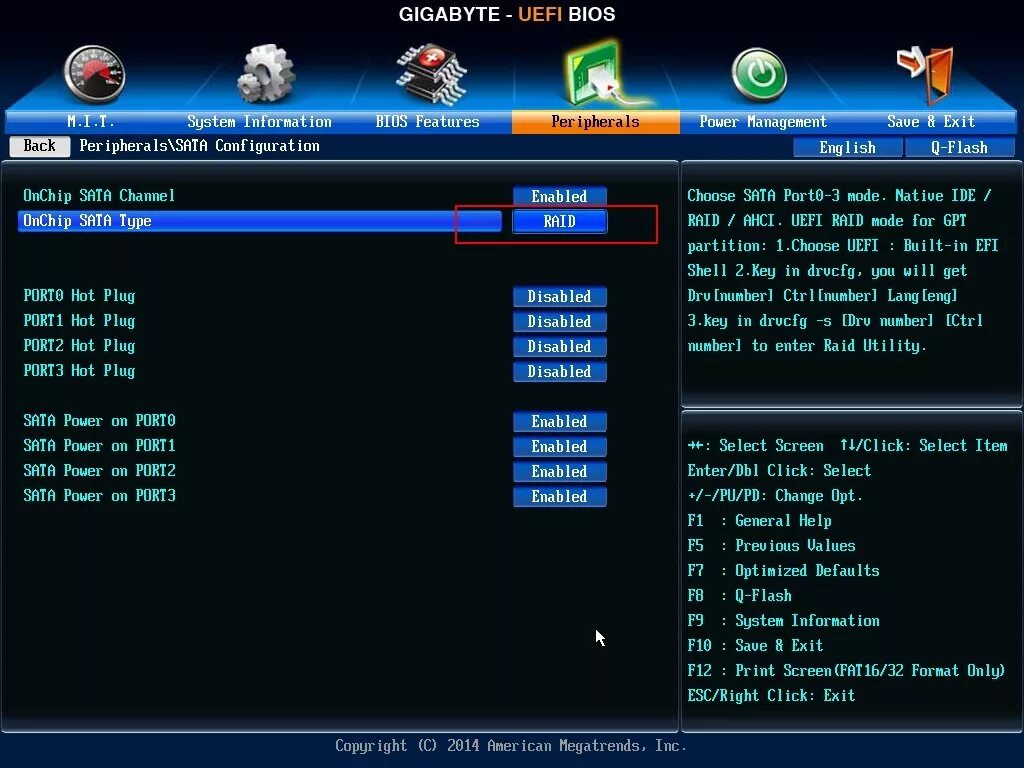The width and height of the screenshot is (1024, 768).
Task: Select the SATA Power on PORT3 label
Action: (99, 496)
